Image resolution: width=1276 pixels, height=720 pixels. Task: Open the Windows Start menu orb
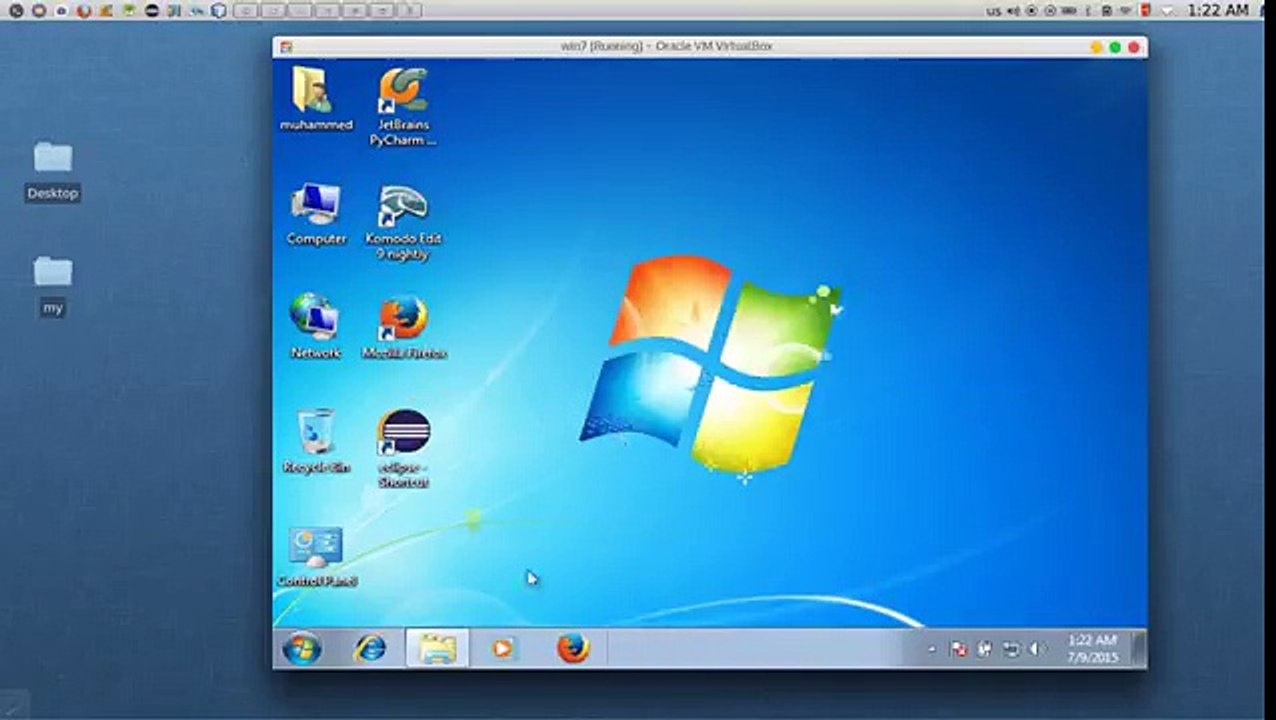(302, 649)
